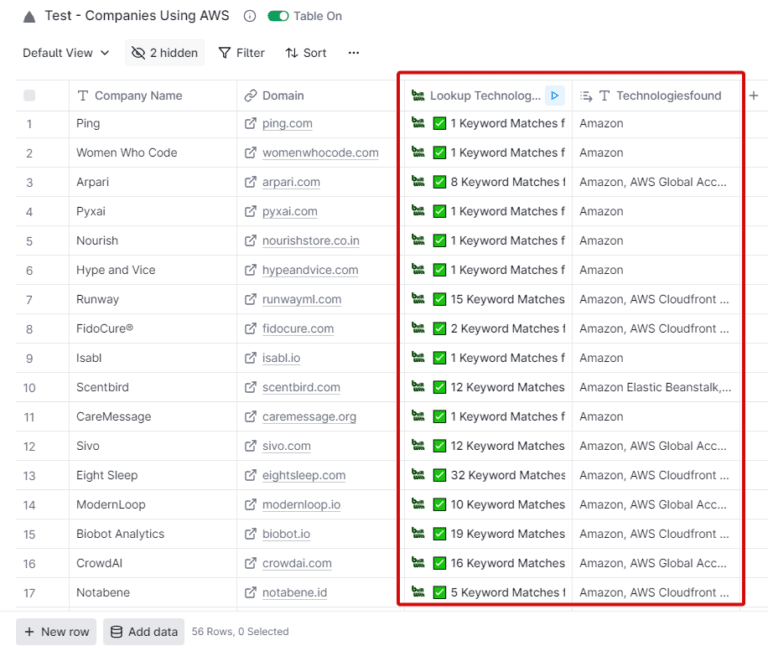Click external link icon for ping.com
Screen dimensions: 768x651
[250, 124]
